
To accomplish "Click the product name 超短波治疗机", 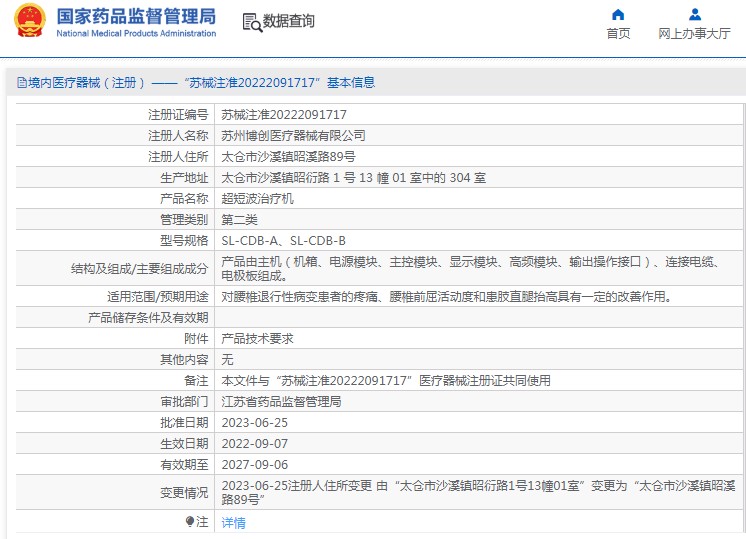I will click(257, 198).
